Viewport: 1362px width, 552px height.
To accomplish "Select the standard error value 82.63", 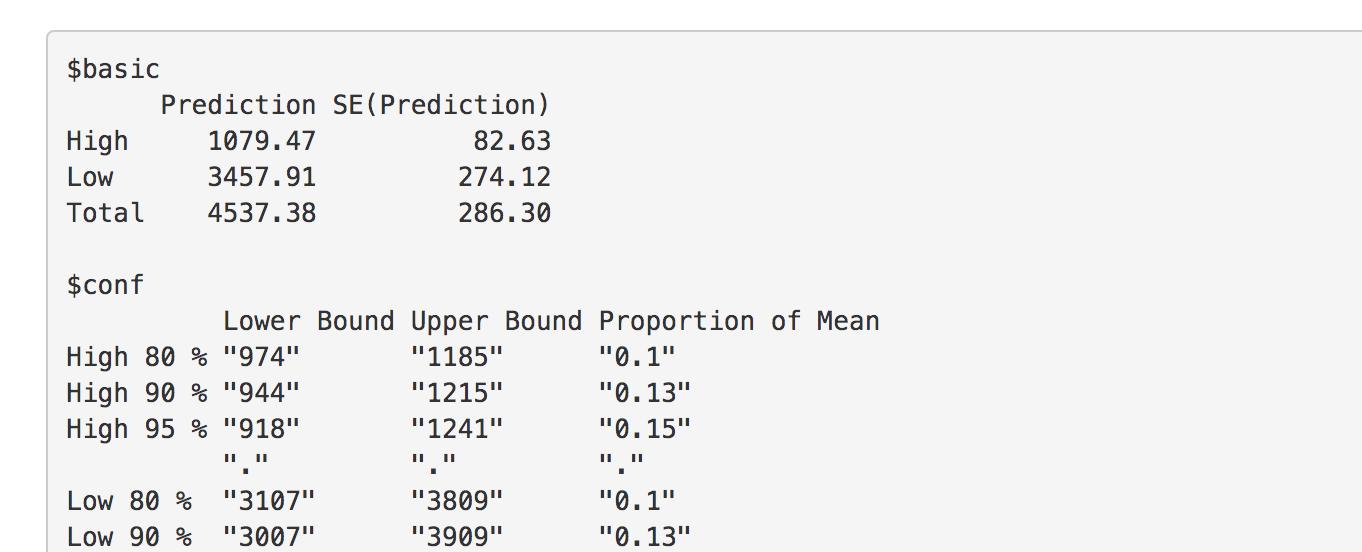I will pos(512,141).
